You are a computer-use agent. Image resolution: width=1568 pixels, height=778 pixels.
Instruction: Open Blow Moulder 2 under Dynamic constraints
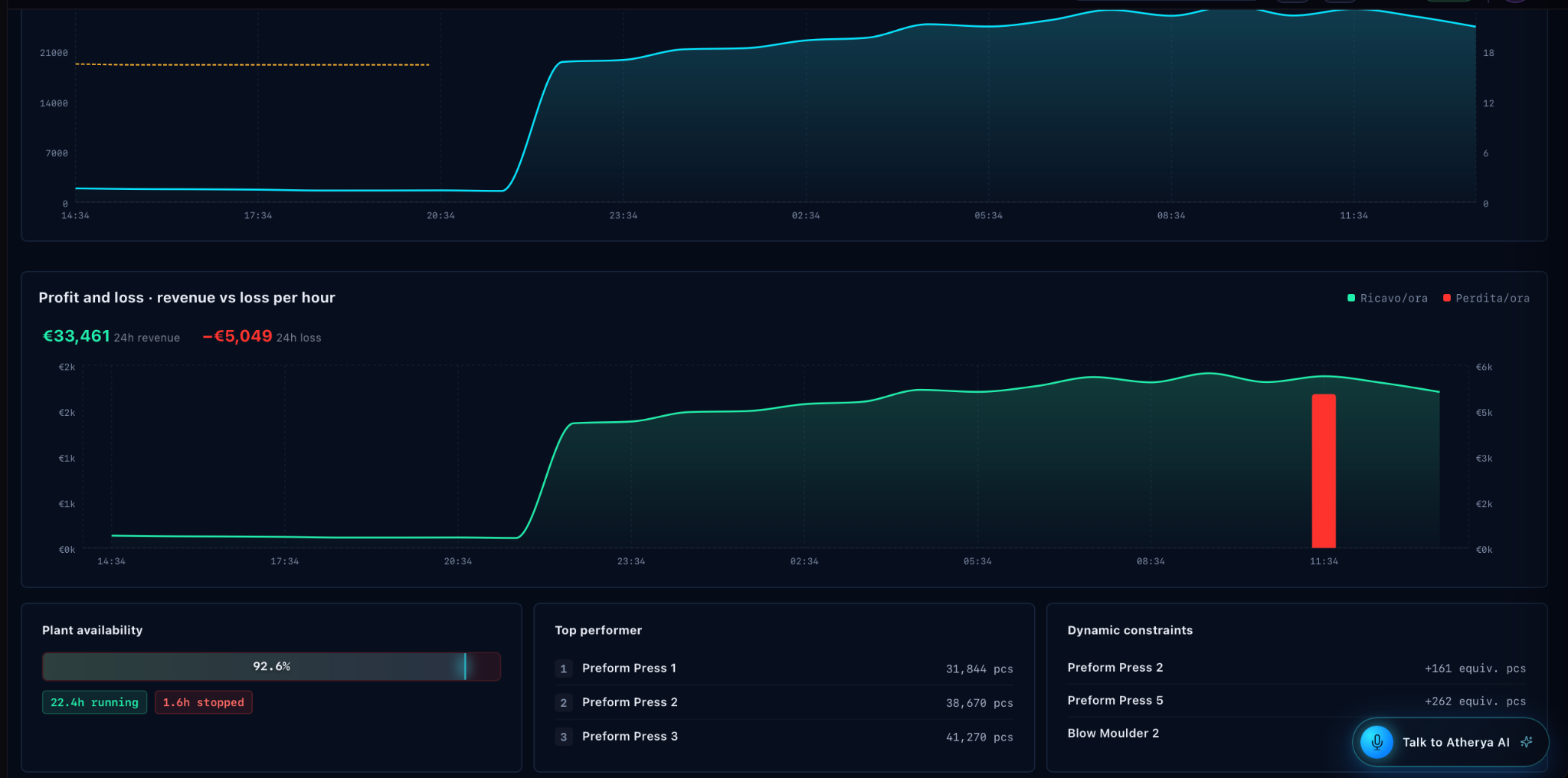pyautogui.click(x=1113, y=733)
